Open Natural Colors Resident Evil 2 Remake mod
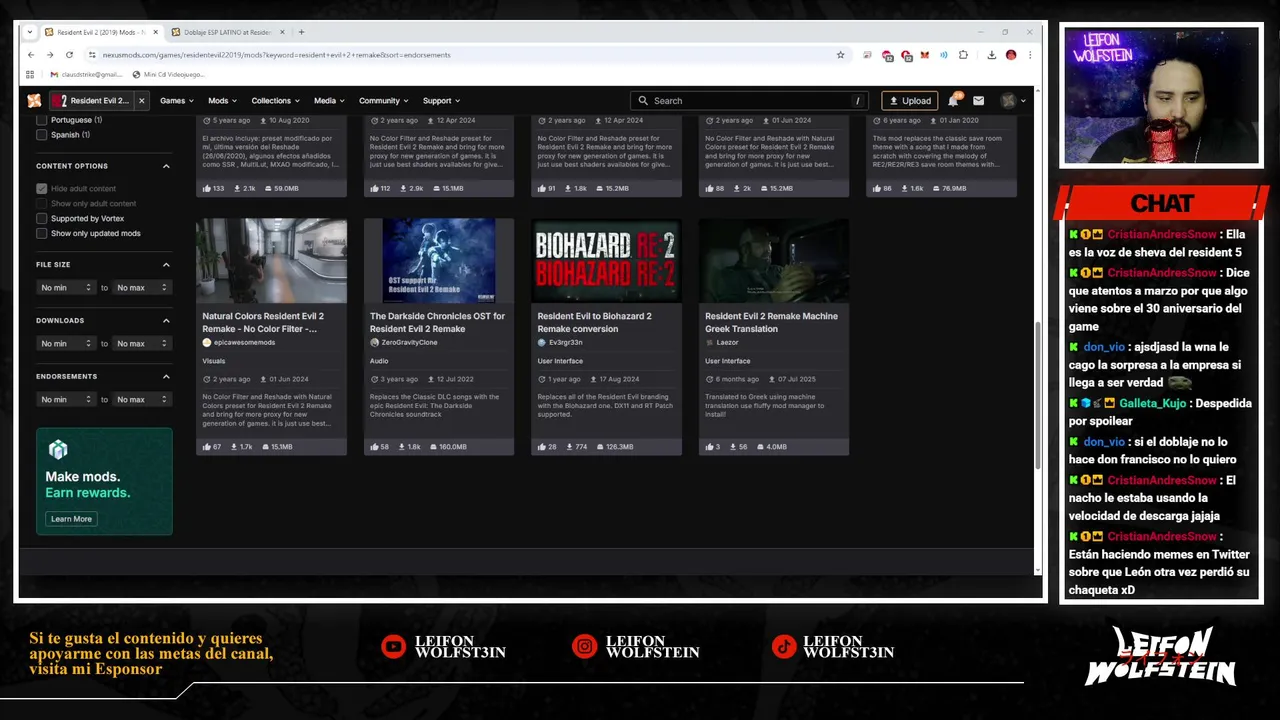The image size is (1280, 720). (263, 322)
